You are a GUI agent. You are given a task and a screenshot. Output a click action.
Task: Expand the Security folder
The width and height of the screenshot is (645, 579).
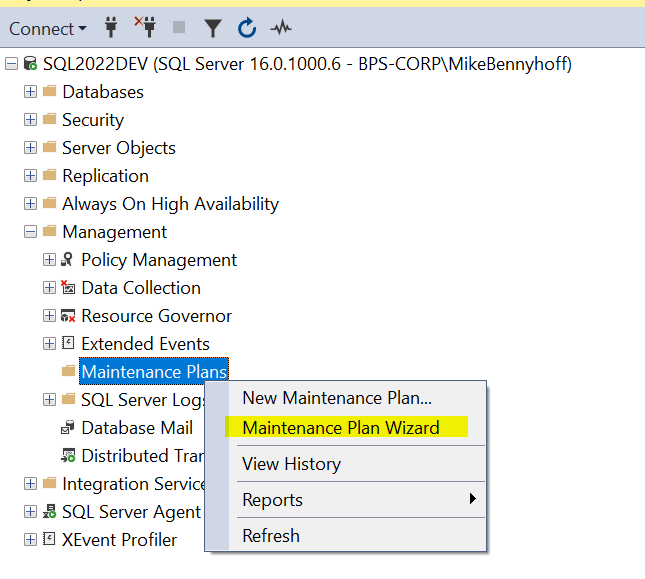point(30,119)
